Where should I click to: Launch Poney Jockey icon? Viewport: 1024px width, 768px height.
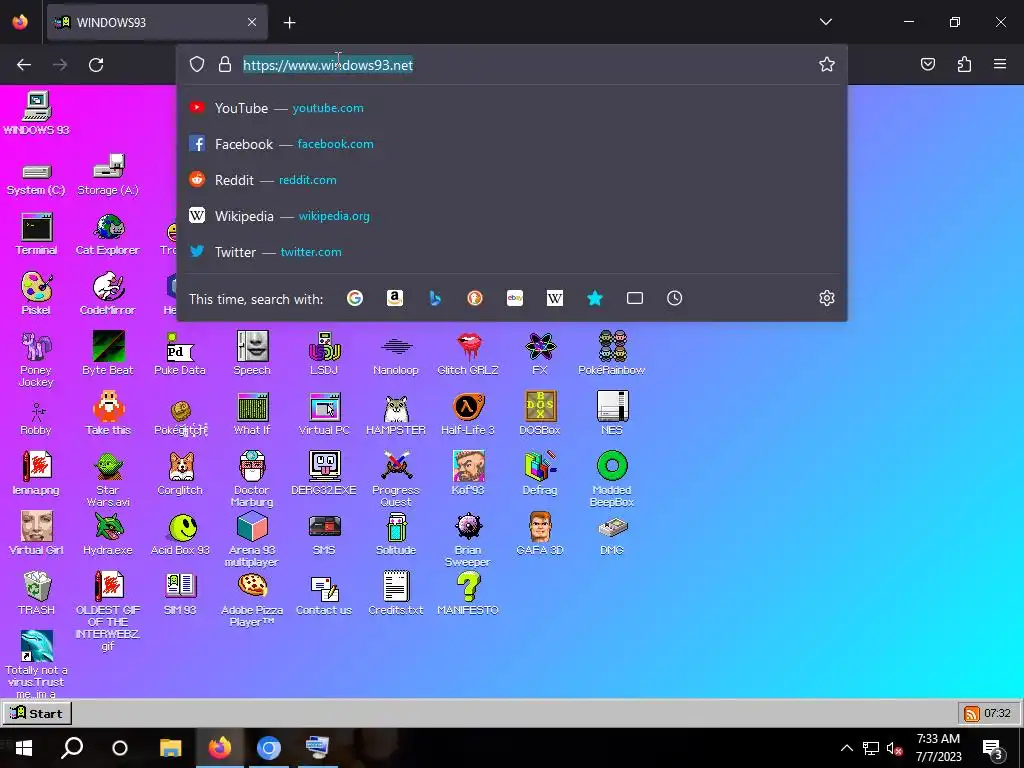tap(37, 347)
